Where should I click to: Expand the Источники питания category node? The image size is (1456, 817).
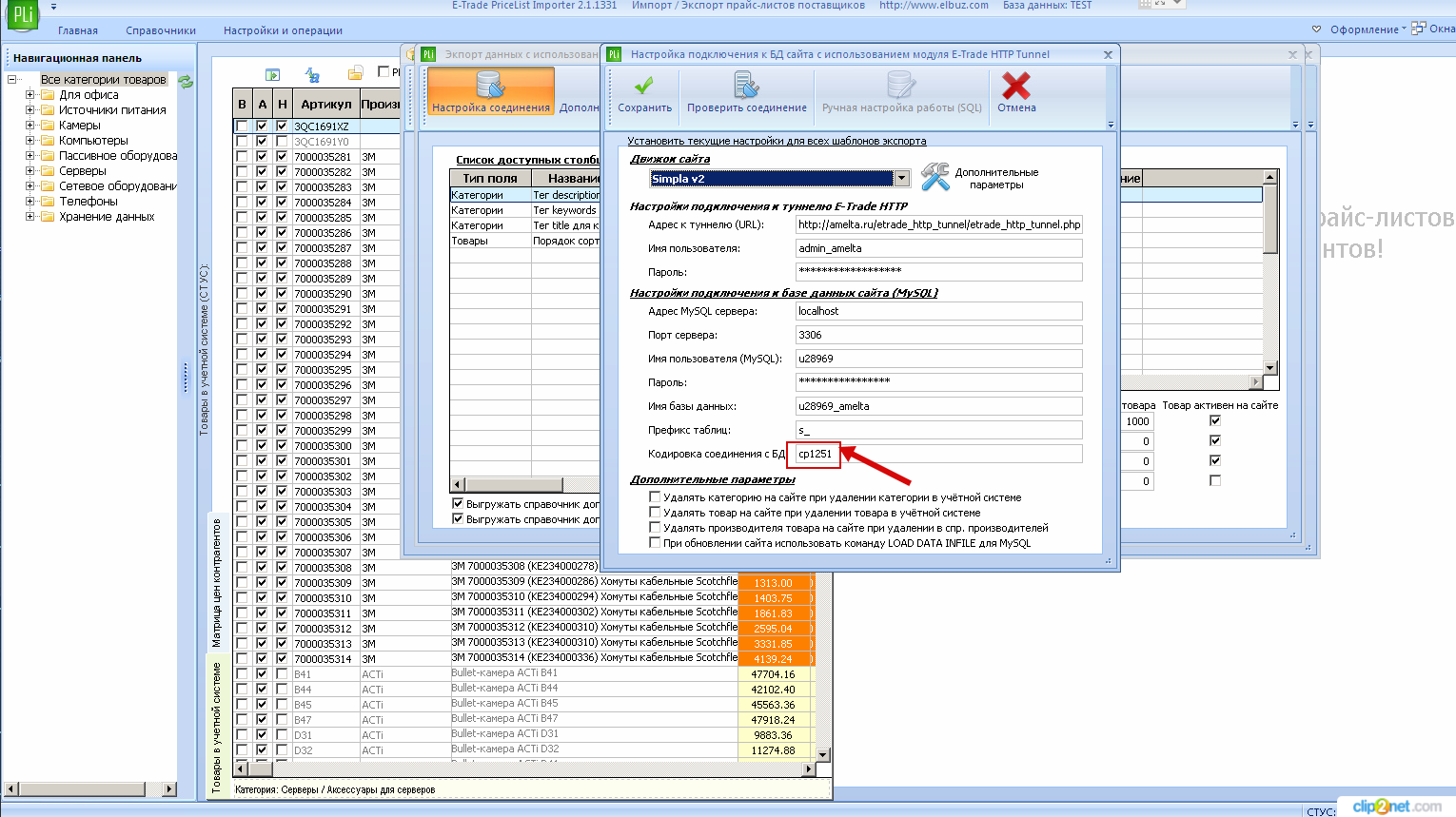coord(30,110)
